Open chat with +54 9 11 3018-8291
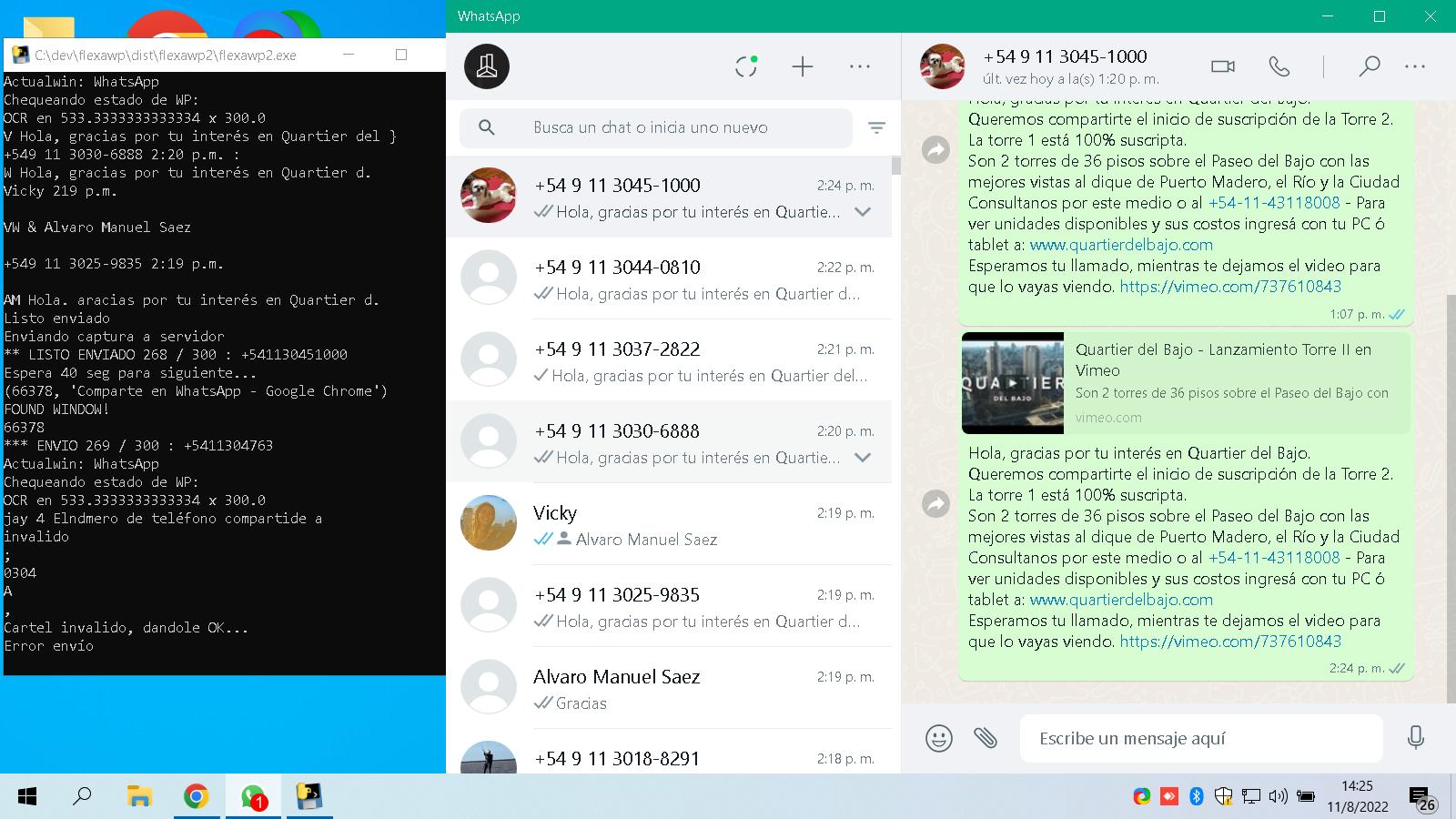 click(669, 752)
